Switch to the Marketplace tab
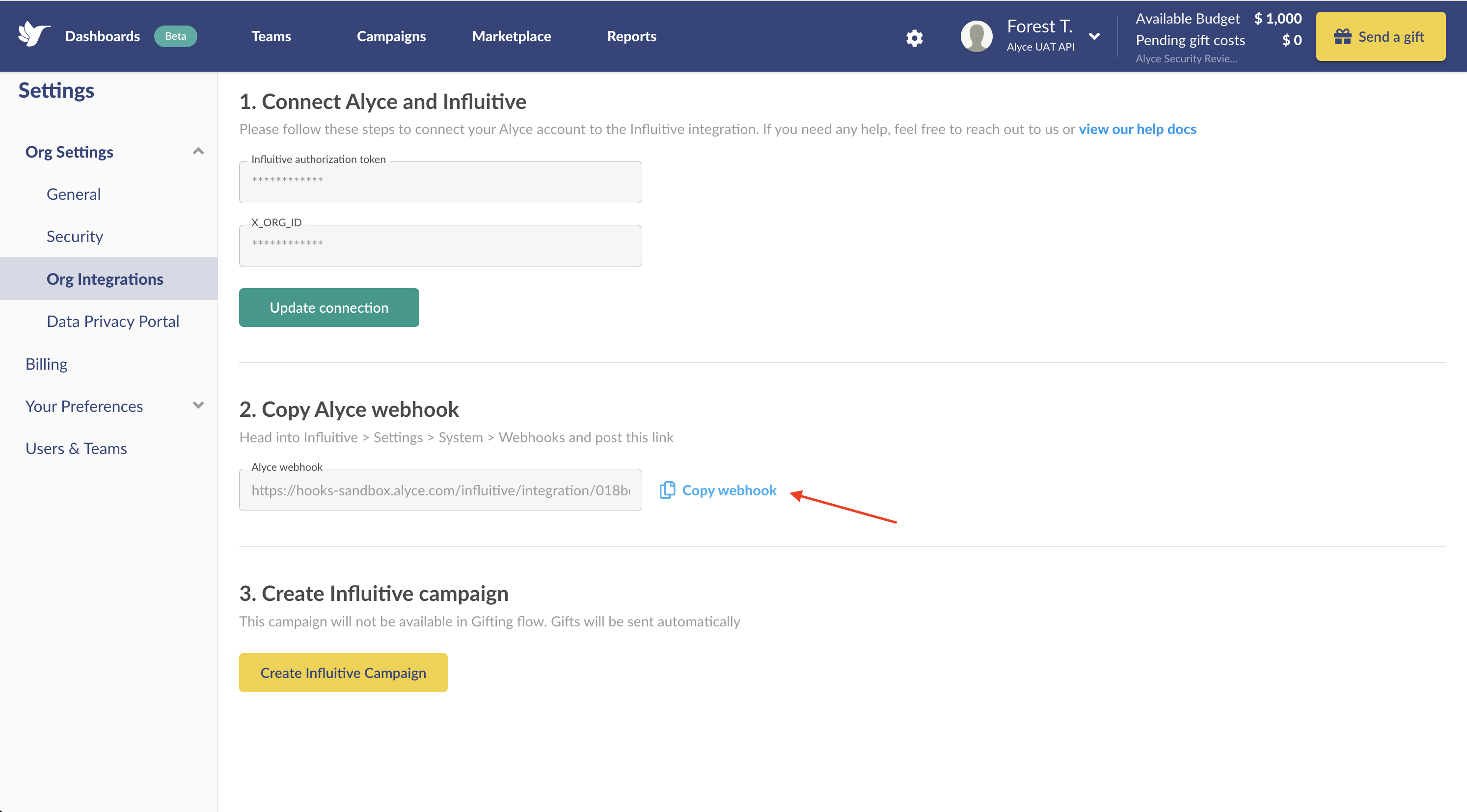Screen dimensions: 1467x812 pos(511,36)
